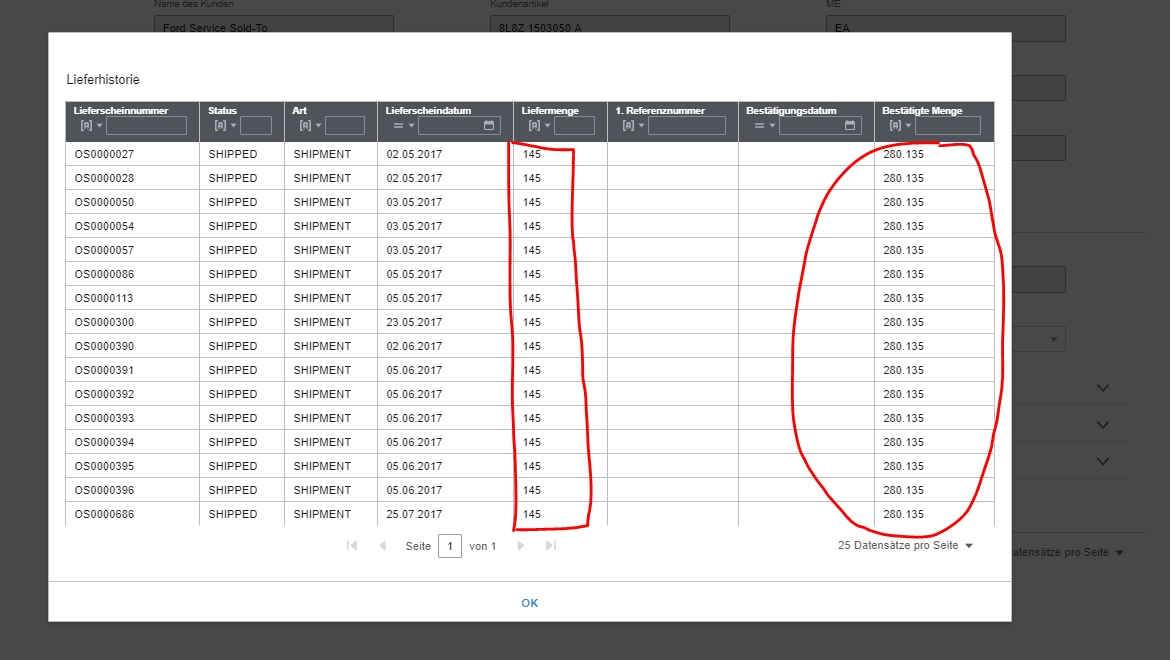
Task: Click date 02.06.2017 in OS0000390 row
Action: point(414,346)
